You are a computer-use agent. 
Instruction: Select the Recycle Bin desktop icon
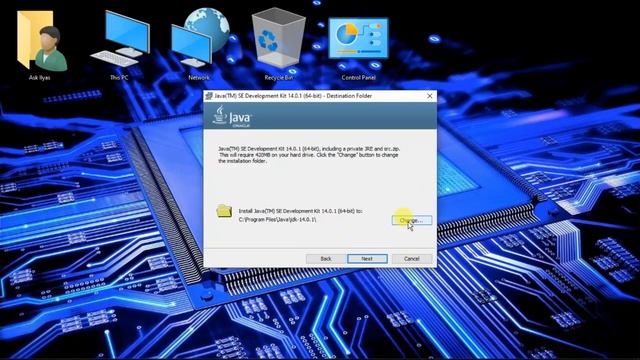tap(278, 38)
